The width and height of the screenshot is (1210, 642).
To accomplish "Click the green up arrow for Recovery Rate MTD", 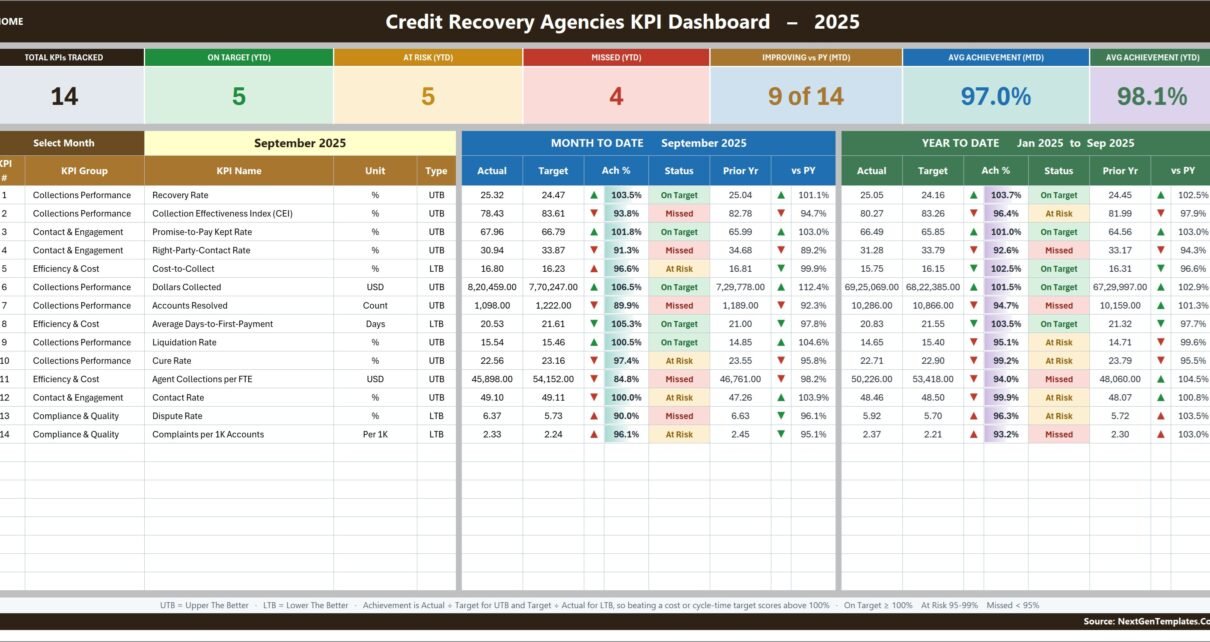I will pyautogui.click(x=594, y=195).
